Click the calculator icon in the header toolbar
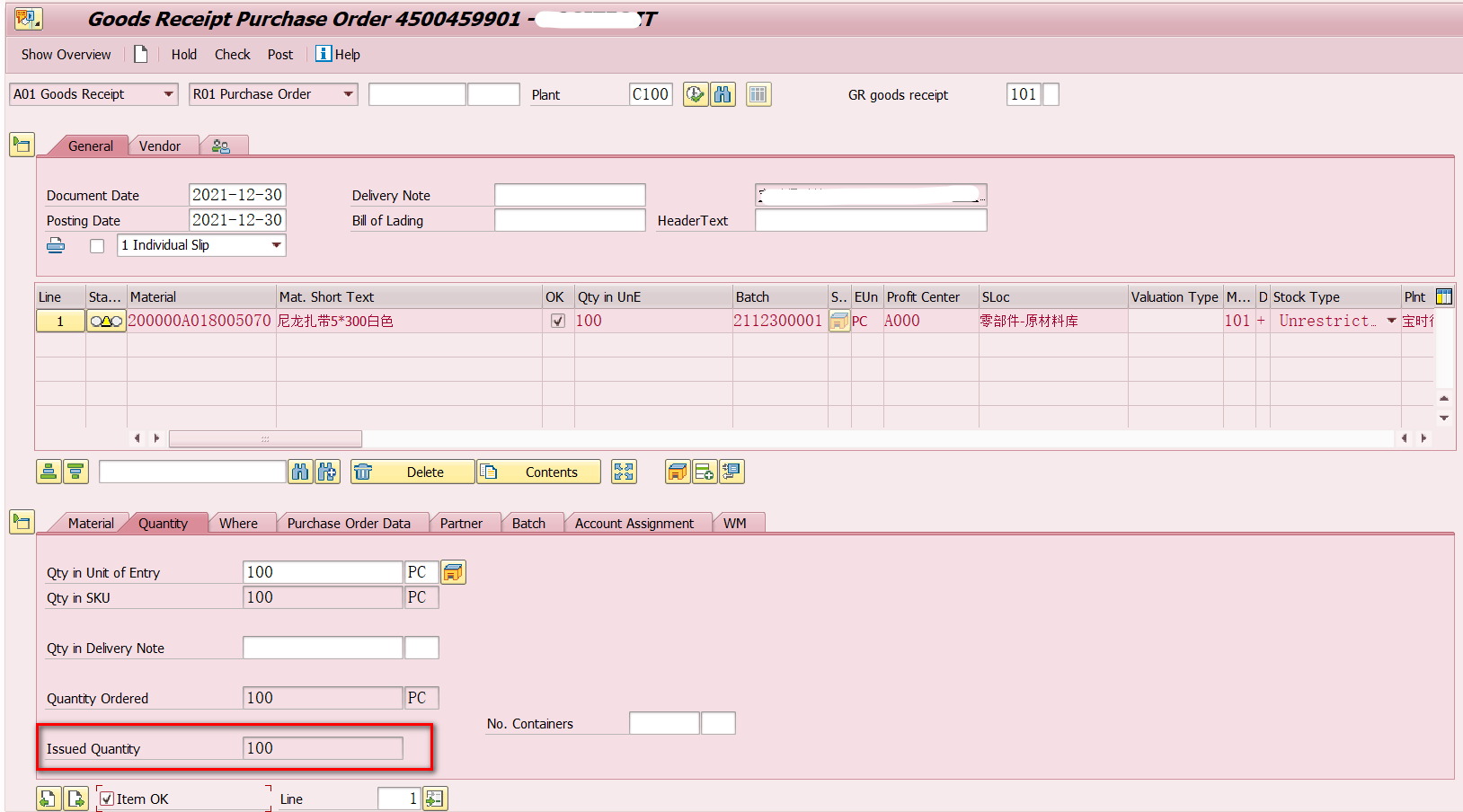The height and width of the screenshot is (812, 1463). 758,94
